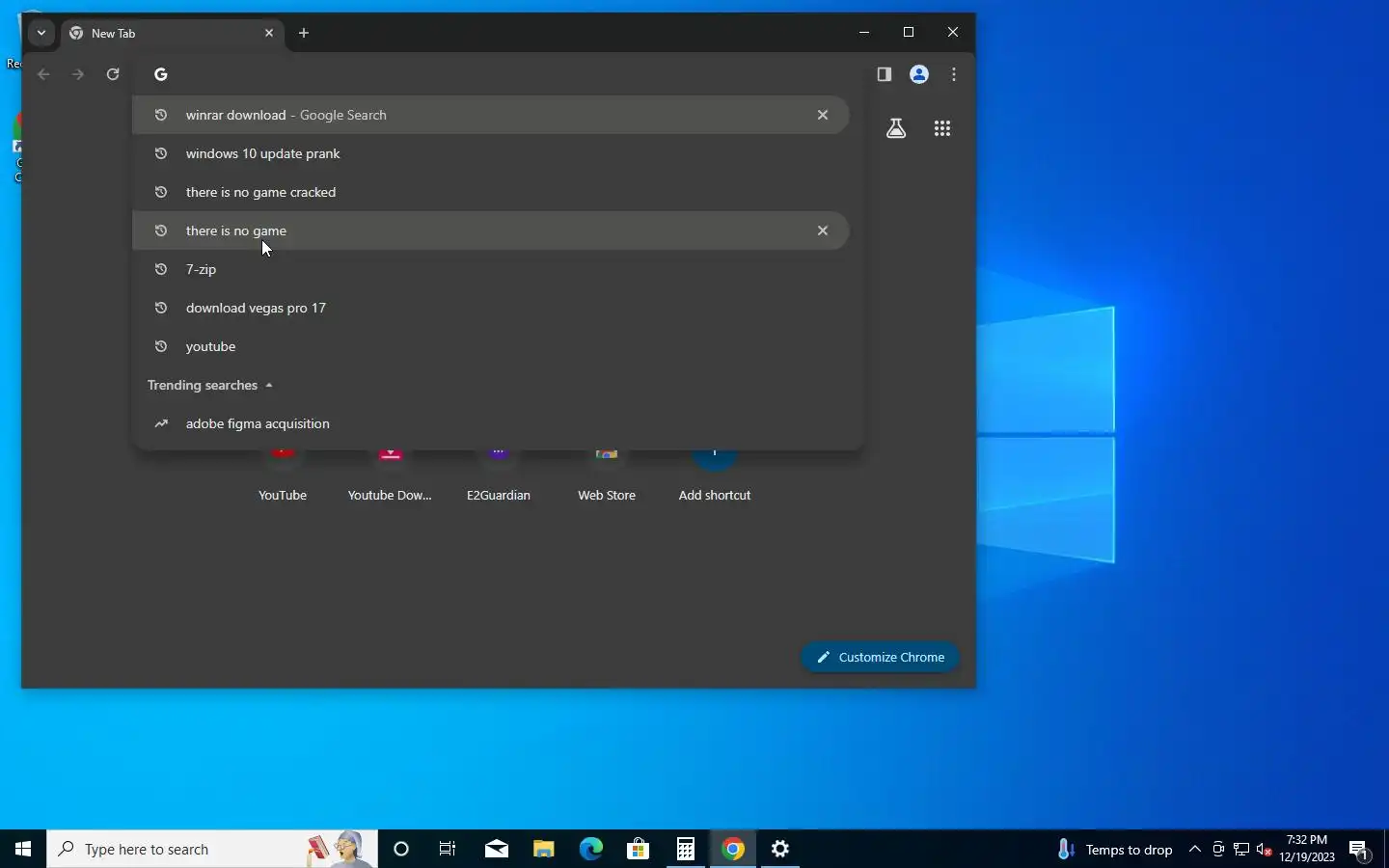The image size is (1389, 868).
Task: Remove 'winrar download' suggestion with X
Action: coord(823,115)
